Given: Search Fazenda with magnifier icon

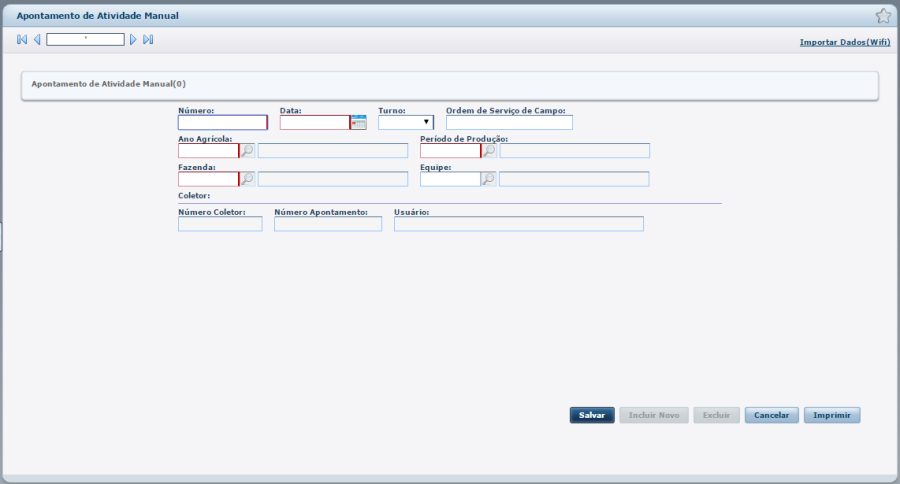Looking at the screenshot, I should [247, 179].
